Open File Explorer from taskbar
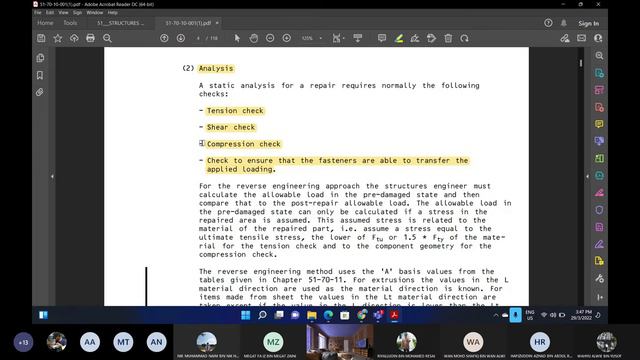640x360 pixels. (312, 315)
